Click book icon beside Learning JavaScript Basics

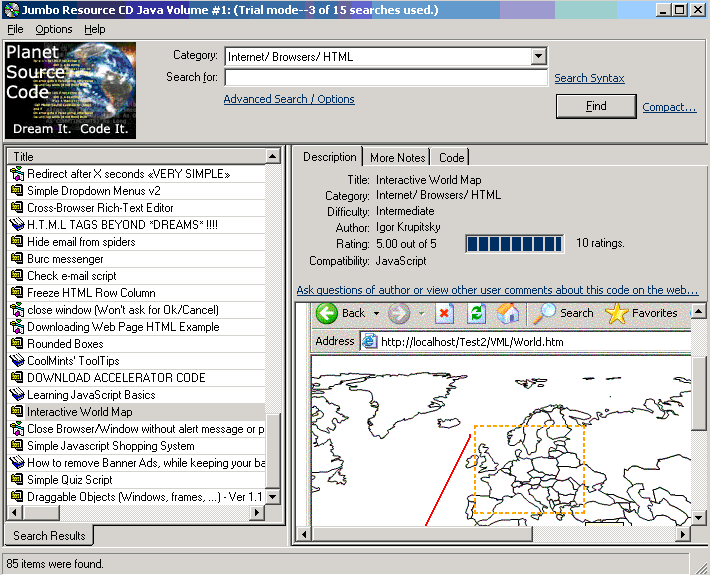(x=17, y=394)
